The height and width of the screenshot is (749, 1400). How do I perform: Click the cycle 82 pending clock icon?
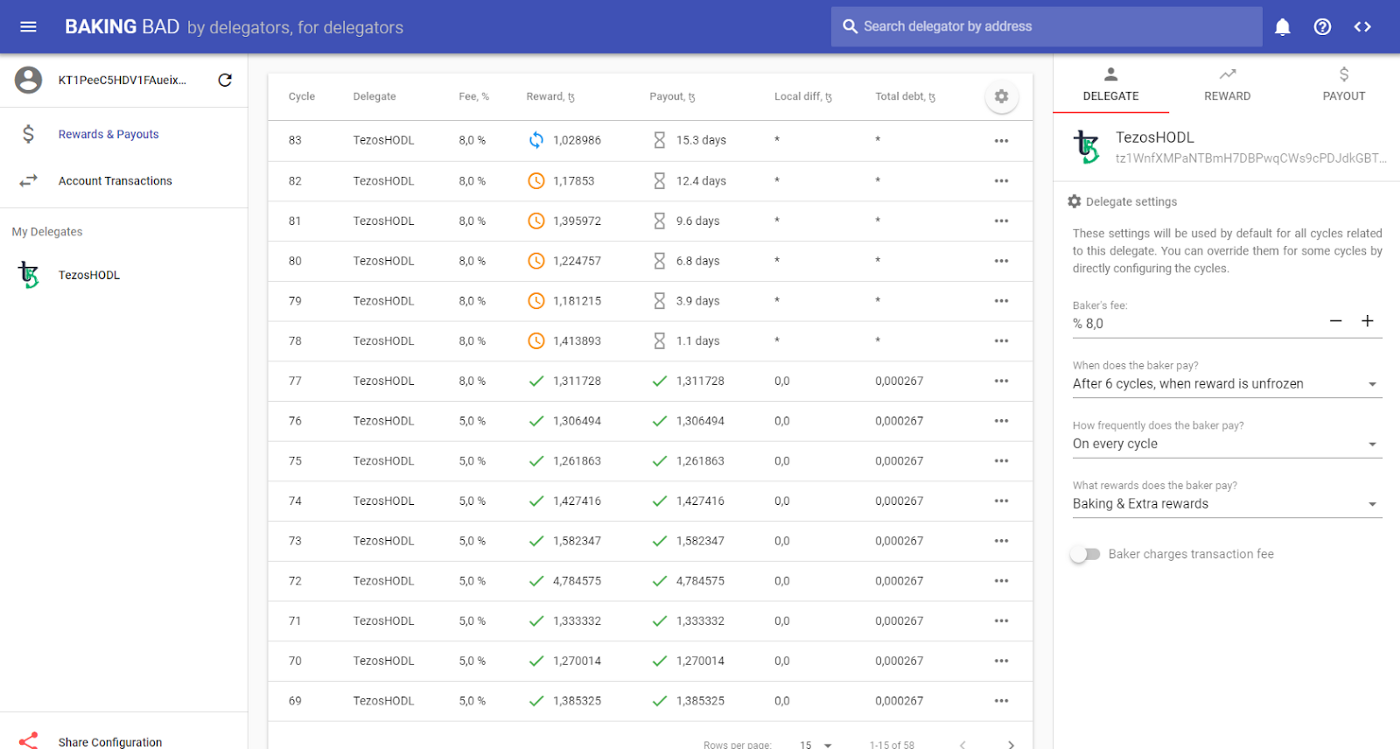[536, 181]
